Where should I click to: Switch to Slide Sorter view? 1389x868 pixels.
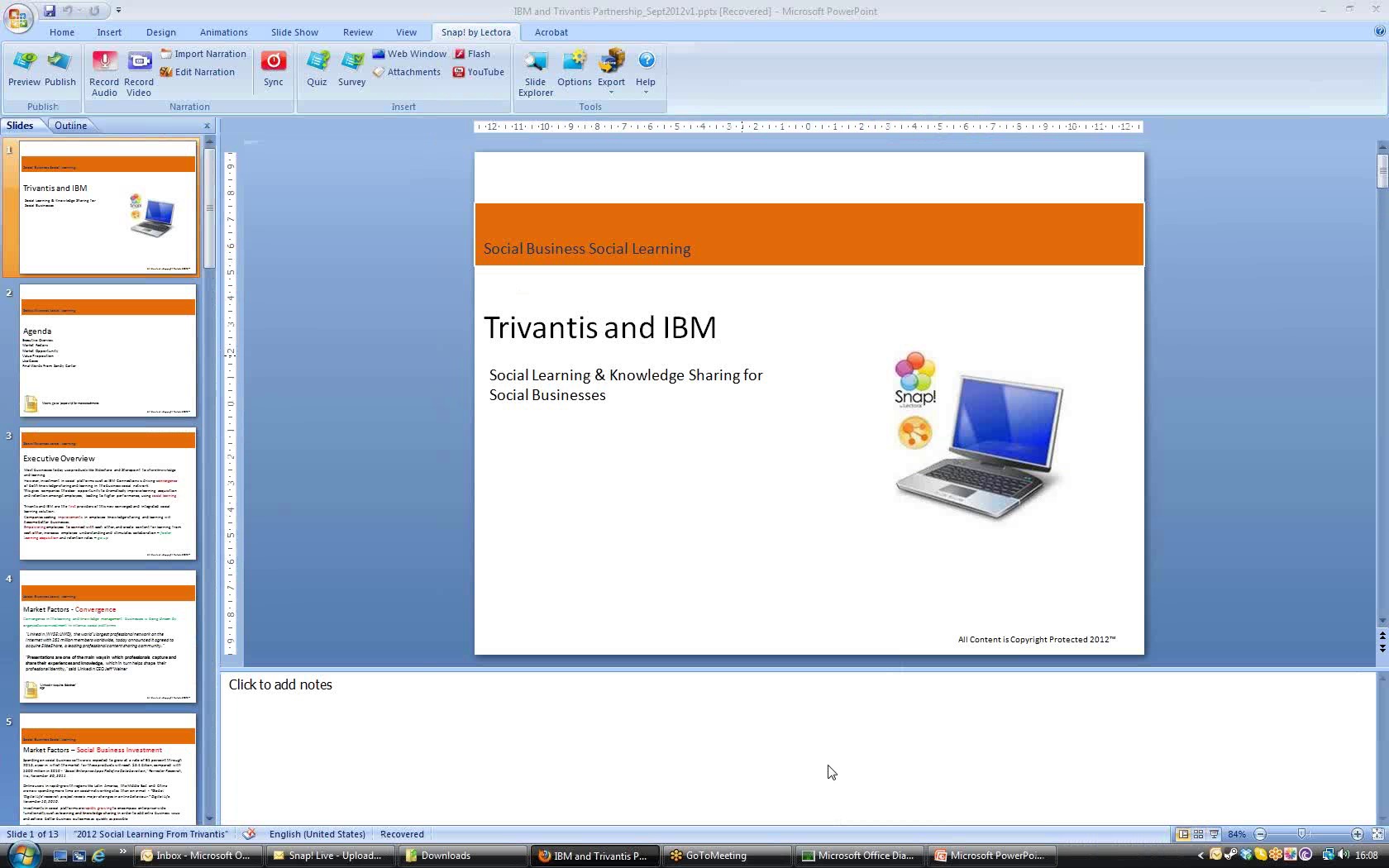(x=1198, y=834)
